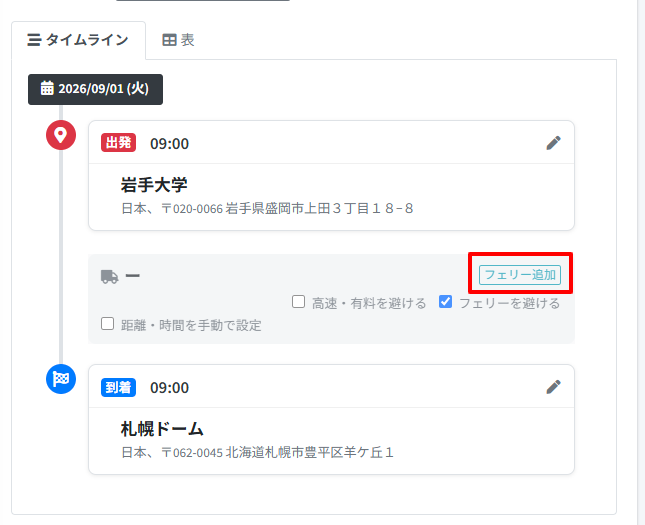Click the 出発 red label badge
This screenshot has height=525, width=645.
(x=118, y=143)
